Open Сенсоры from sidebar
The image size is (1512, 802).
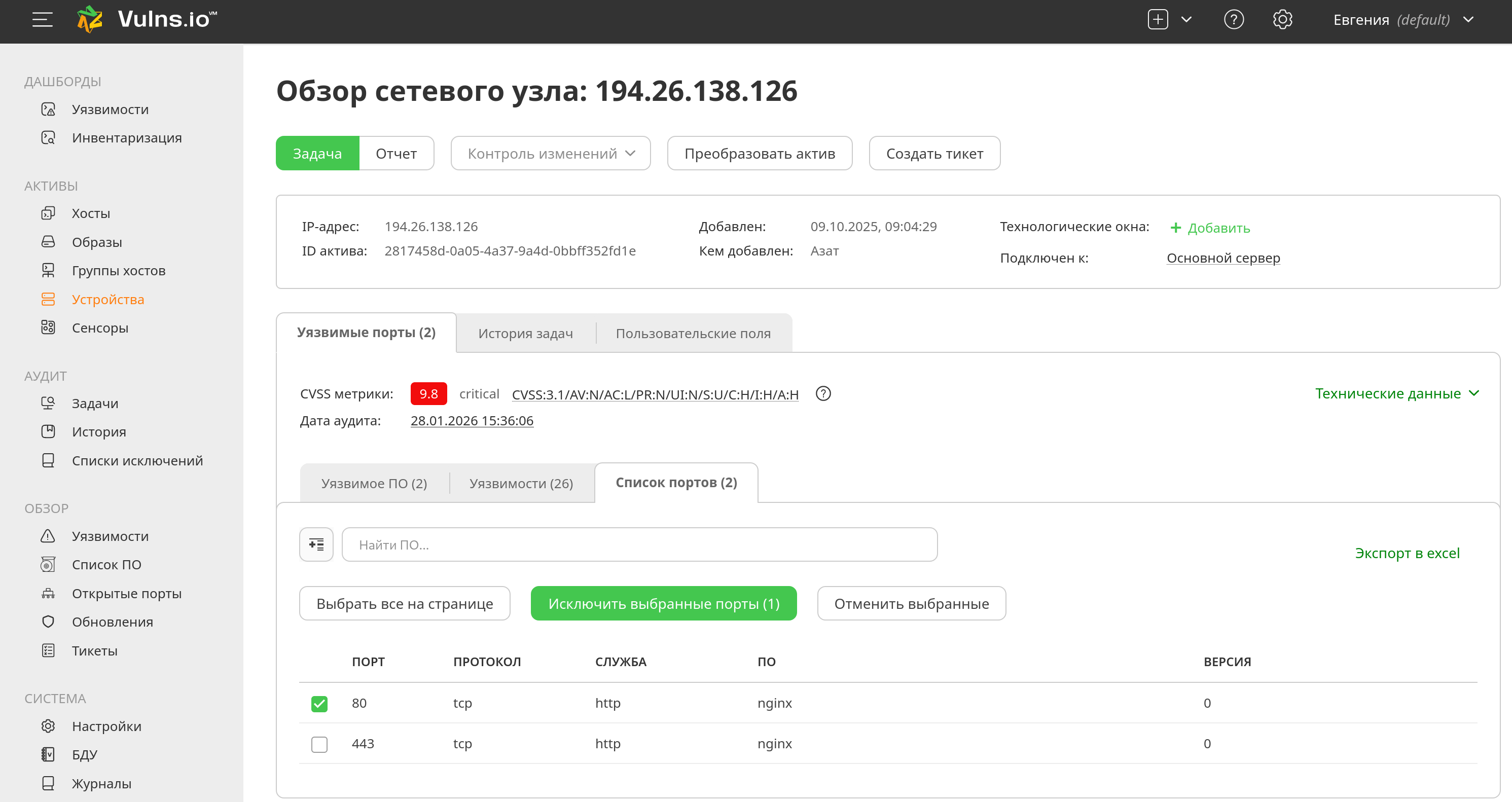pos(100,328)
